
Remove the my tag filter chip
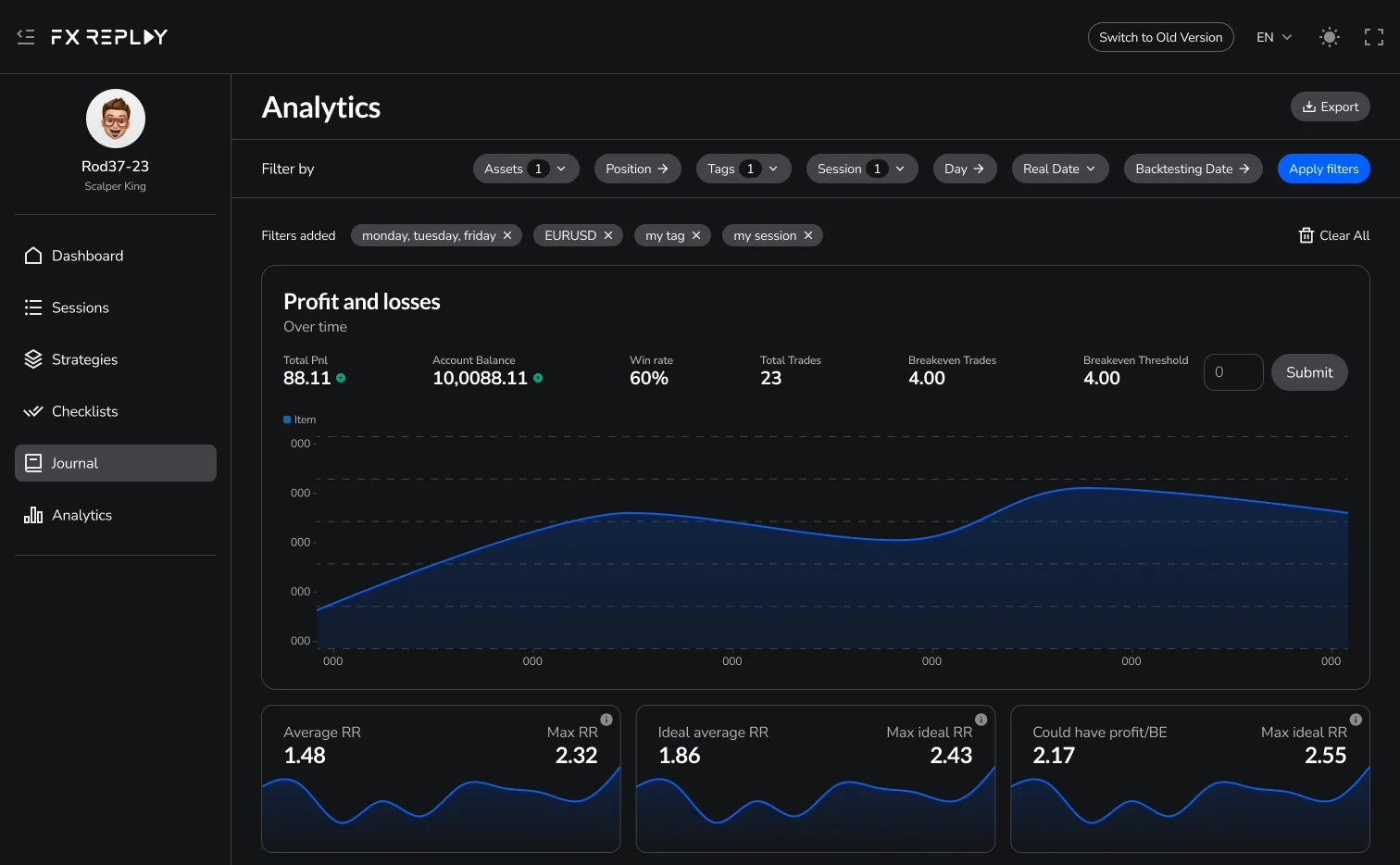tap(696, 235)
